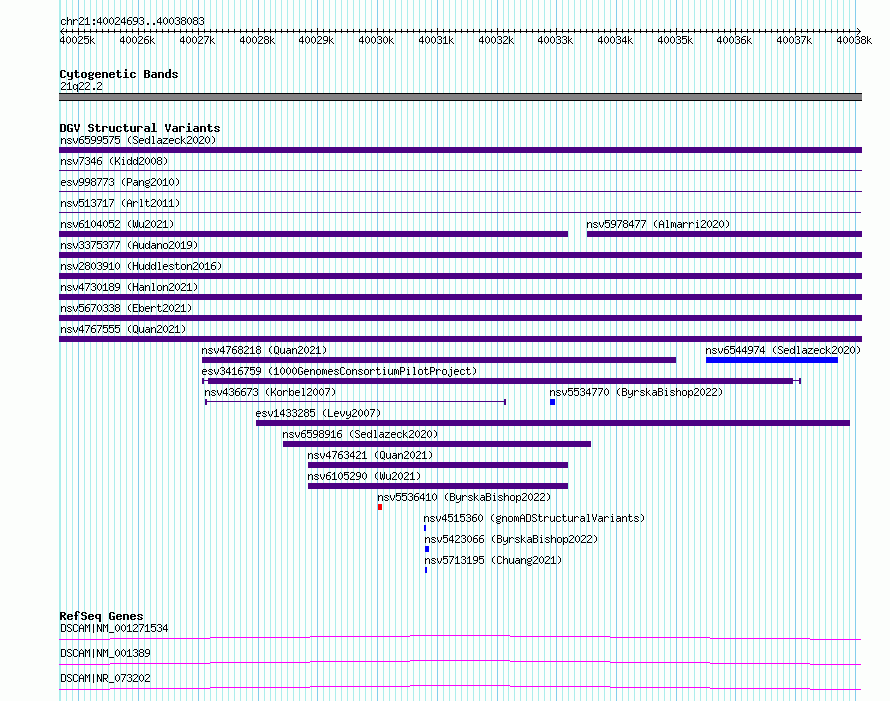The height and width of the screenshot is (701, 890).
Task: Open the nsv6544974 (Sedlazeck2020) label
Action: coord(783,350)
